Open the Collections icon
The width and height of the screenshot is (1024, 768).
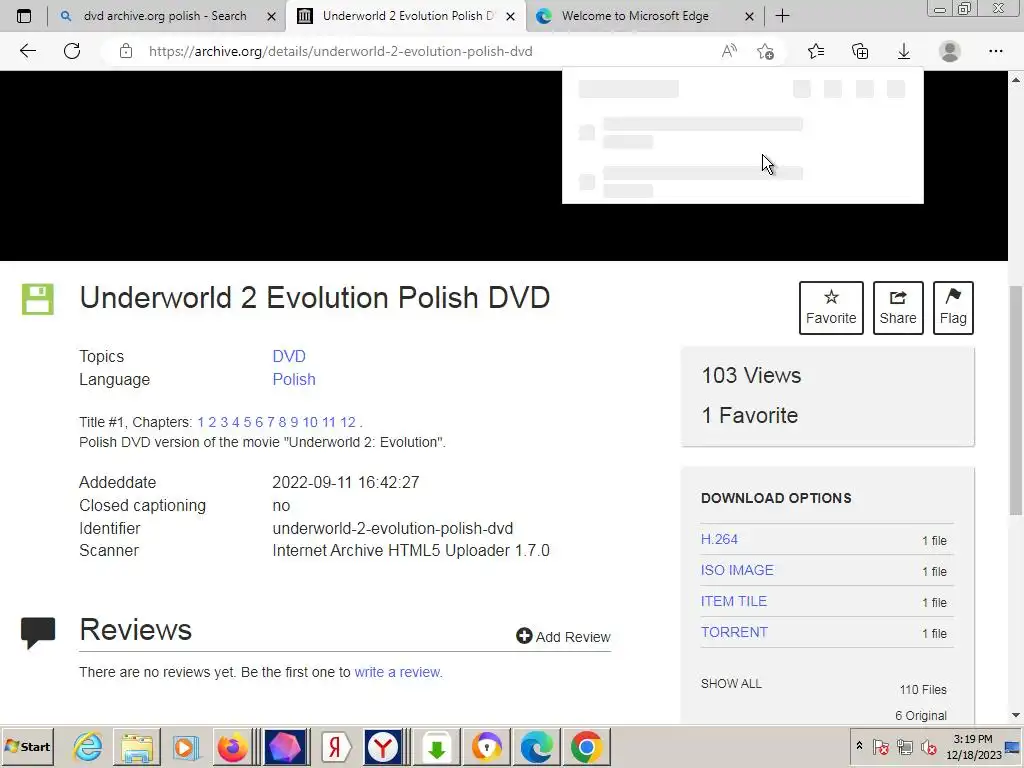pyautogui.click(x=860, y=51)
